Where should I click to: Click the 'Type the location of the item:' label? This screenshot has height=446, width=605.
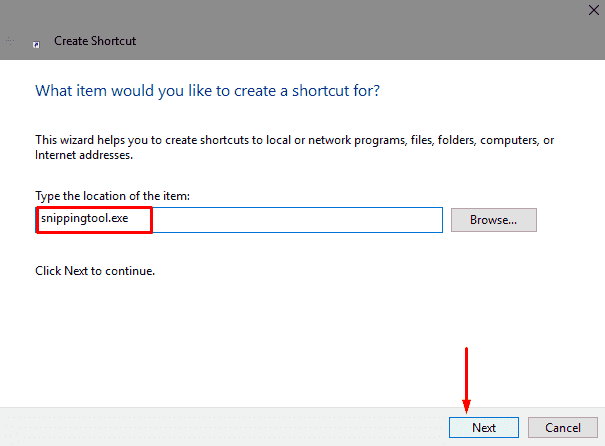112,196
